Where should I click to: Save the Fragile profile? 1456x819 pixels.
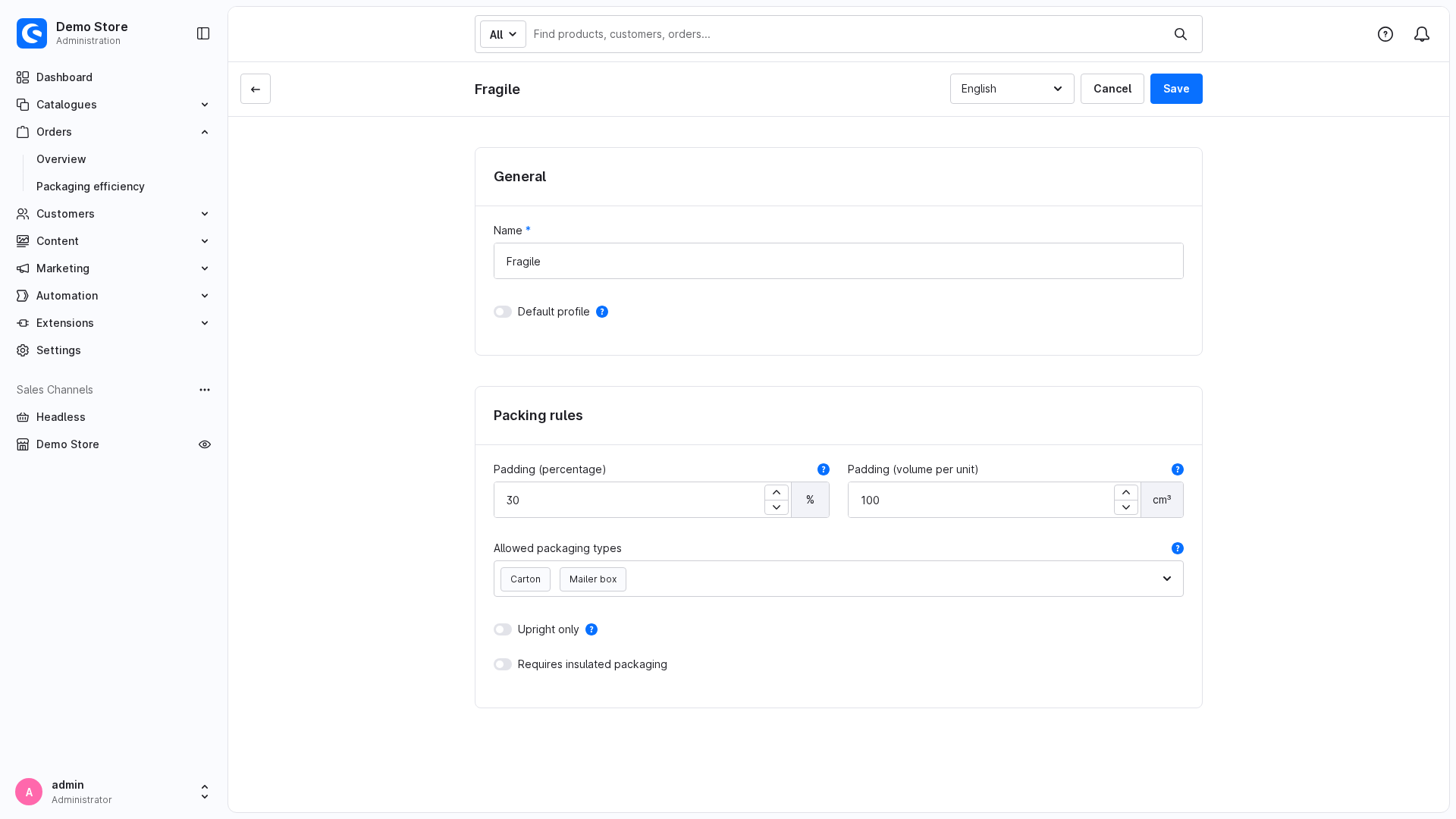[1176, 89]
